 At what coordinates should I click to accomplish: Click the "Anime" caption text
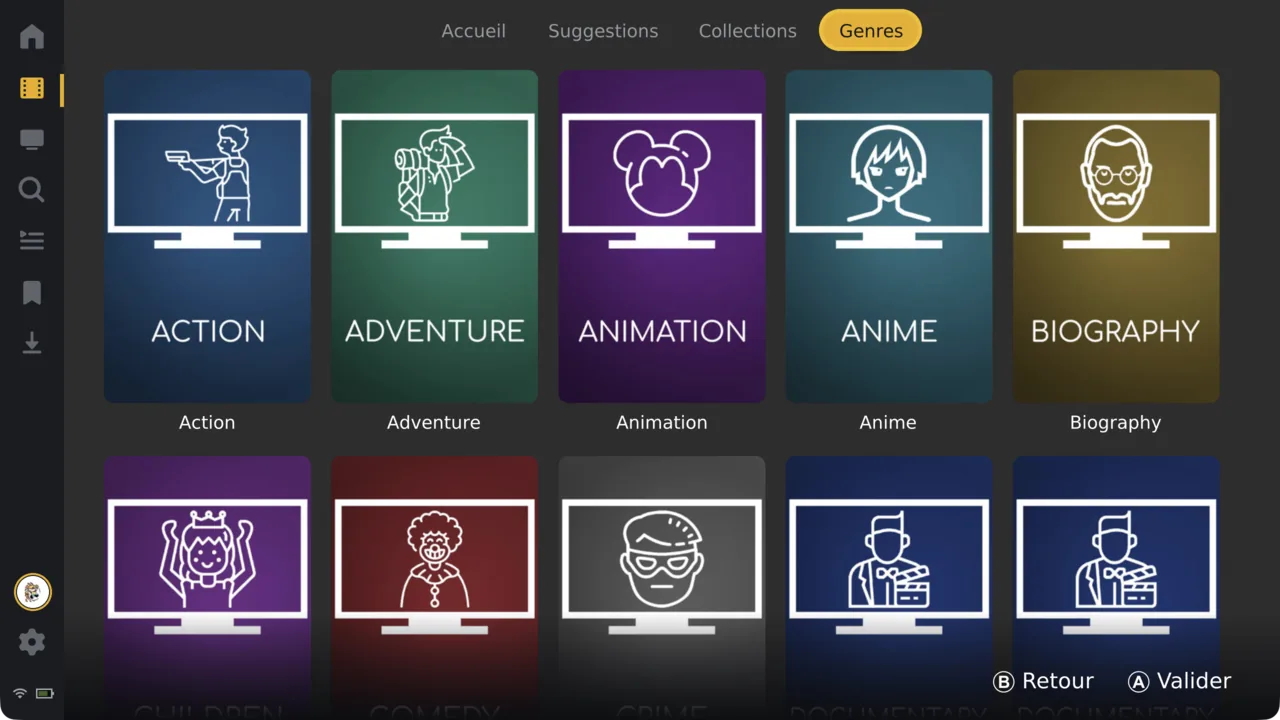[888, 422]
